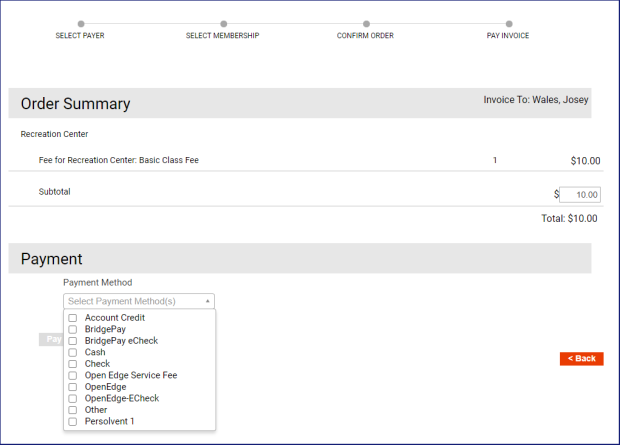This screenshot has height=445, width=620.
Task: Check the Other payment method
Action: [x=73, y=410]
